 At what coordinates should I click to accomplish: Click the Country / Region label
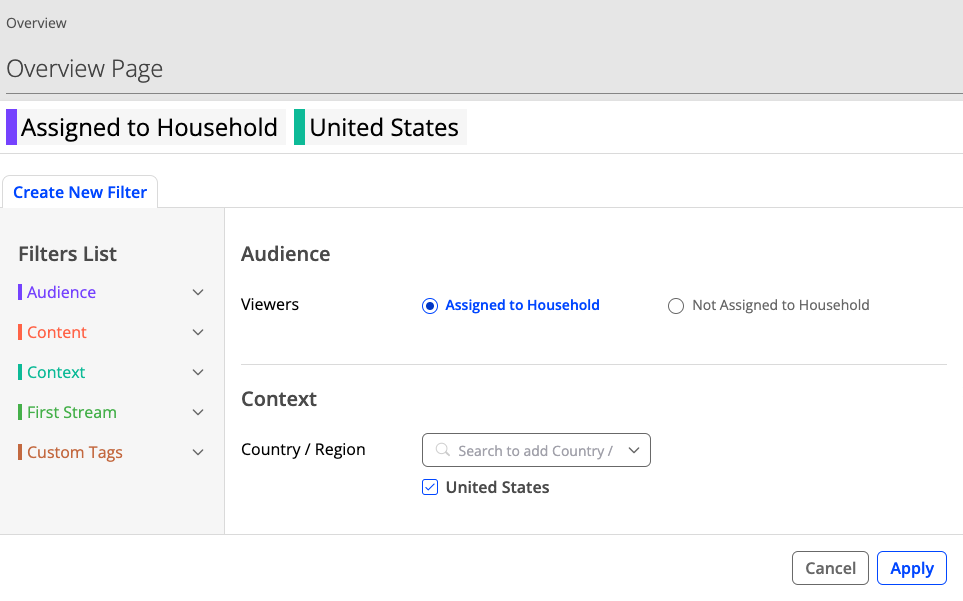point(303,449)
